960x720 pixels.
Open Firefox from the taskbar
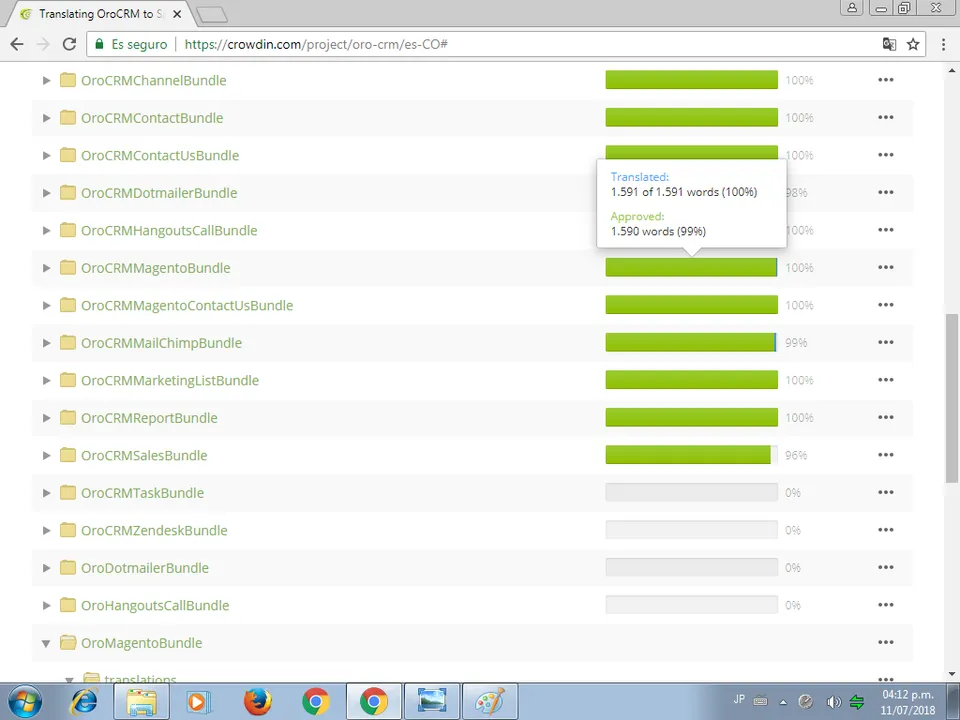[257, 702]
